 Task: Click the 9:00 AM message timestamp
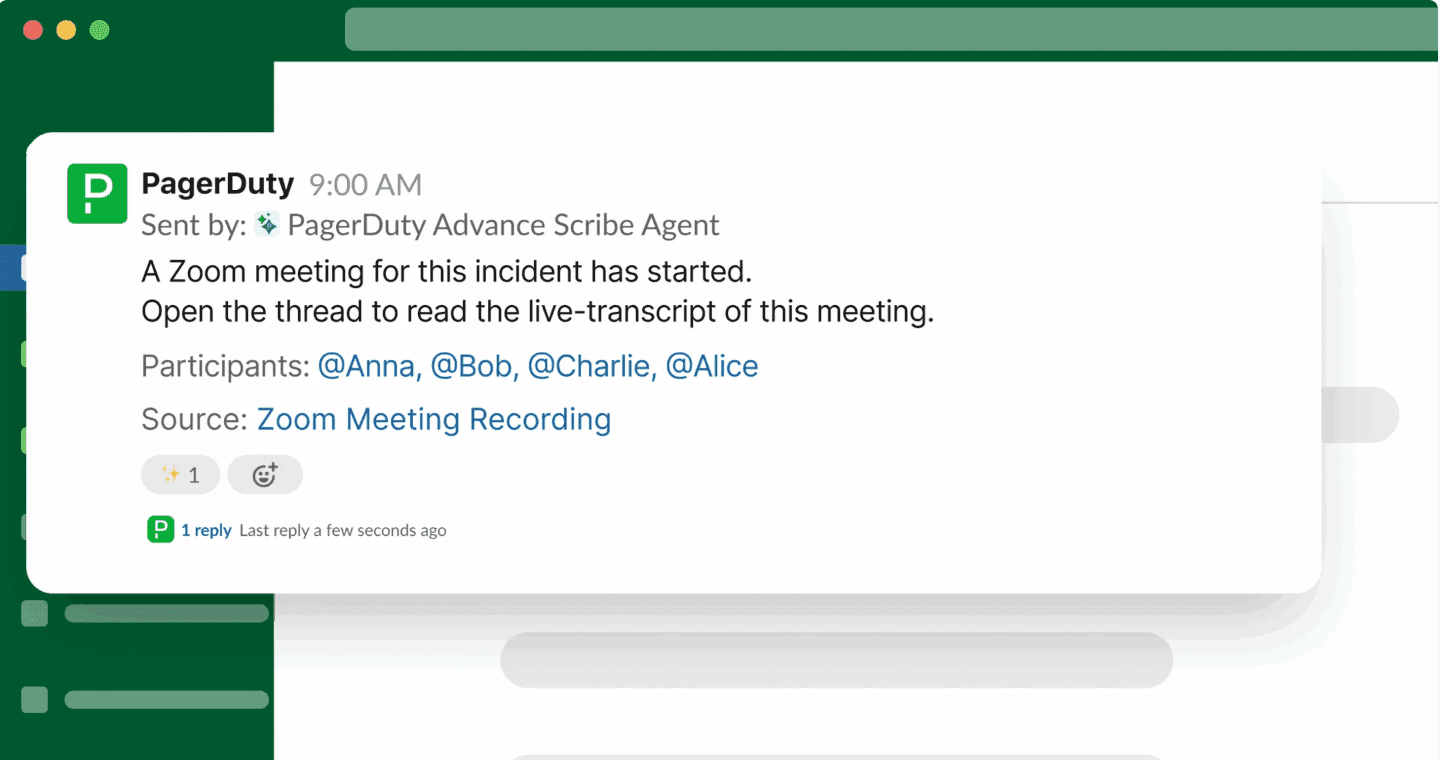(364, 185)
